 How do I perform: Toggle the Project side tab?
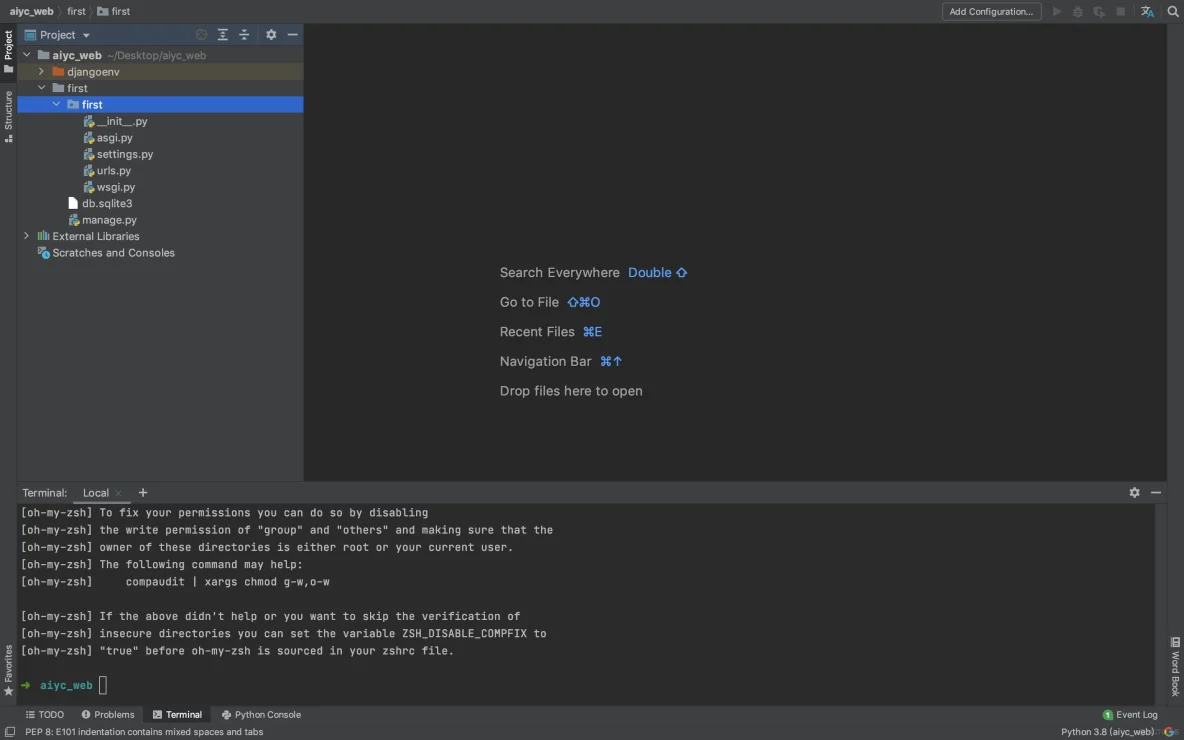(8, 51)
